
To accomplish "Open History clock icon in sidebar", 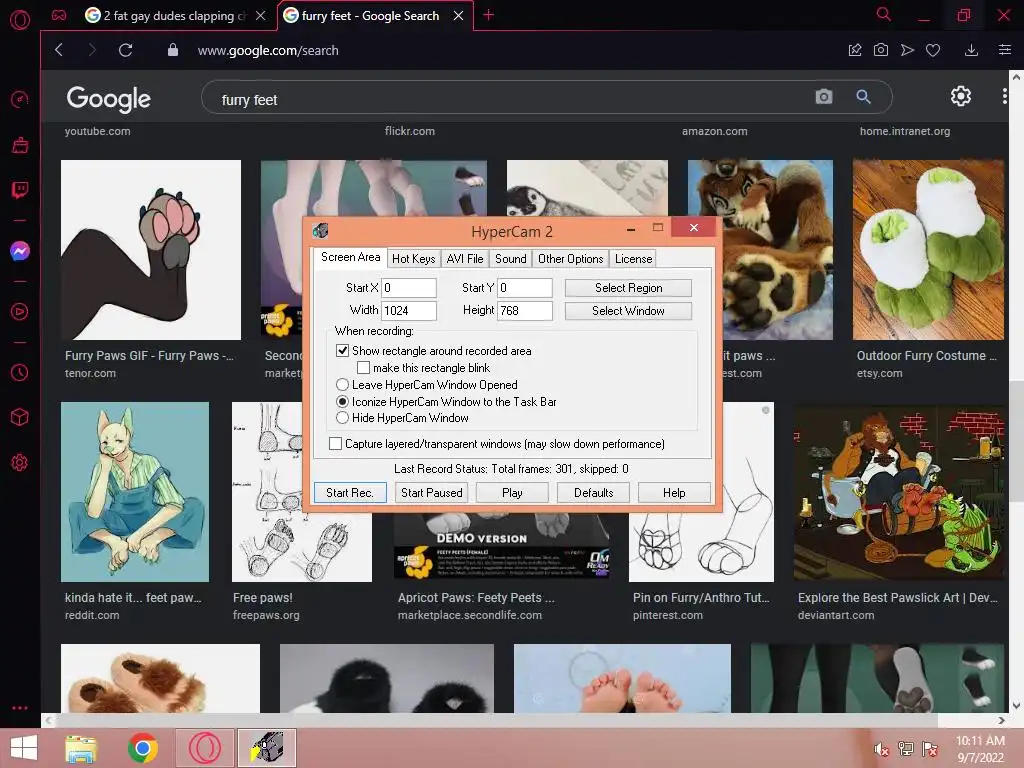I will click(20, 372).
